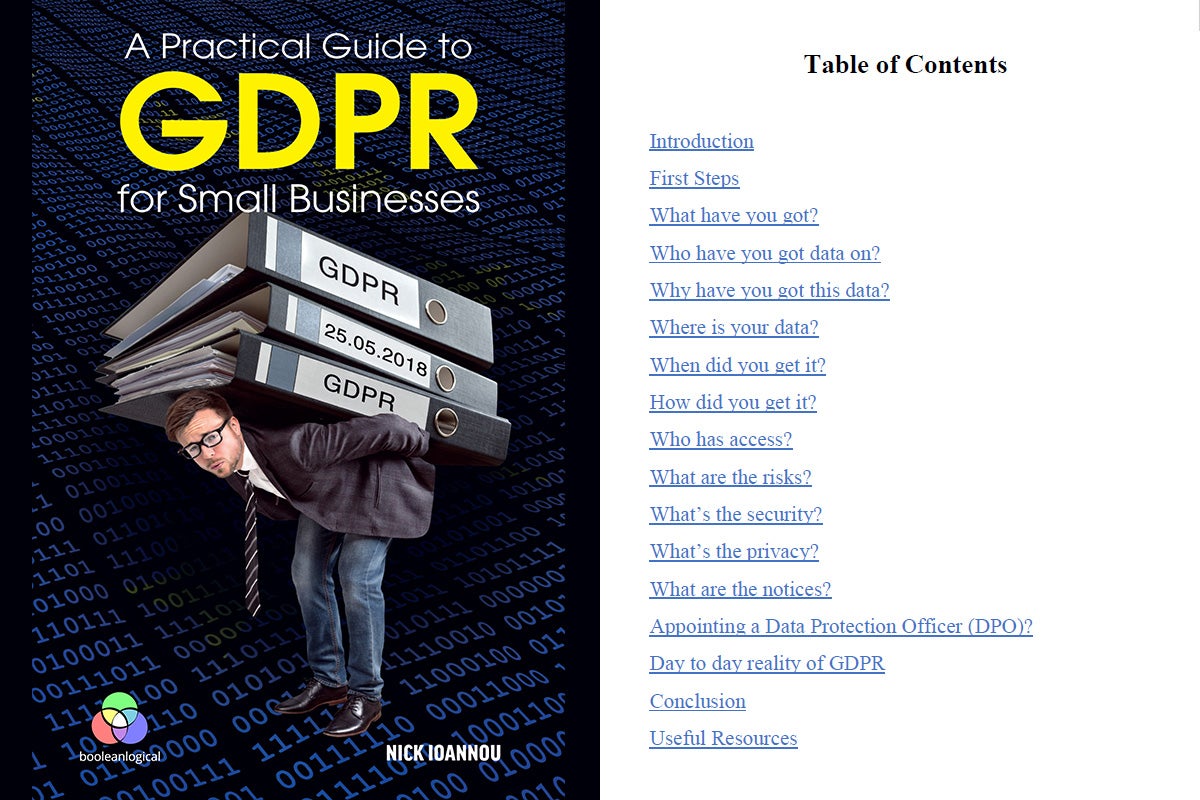The image size is (1200, 800).
Task: Jump to 'Where is your data?' section
Action: (734, 328)
